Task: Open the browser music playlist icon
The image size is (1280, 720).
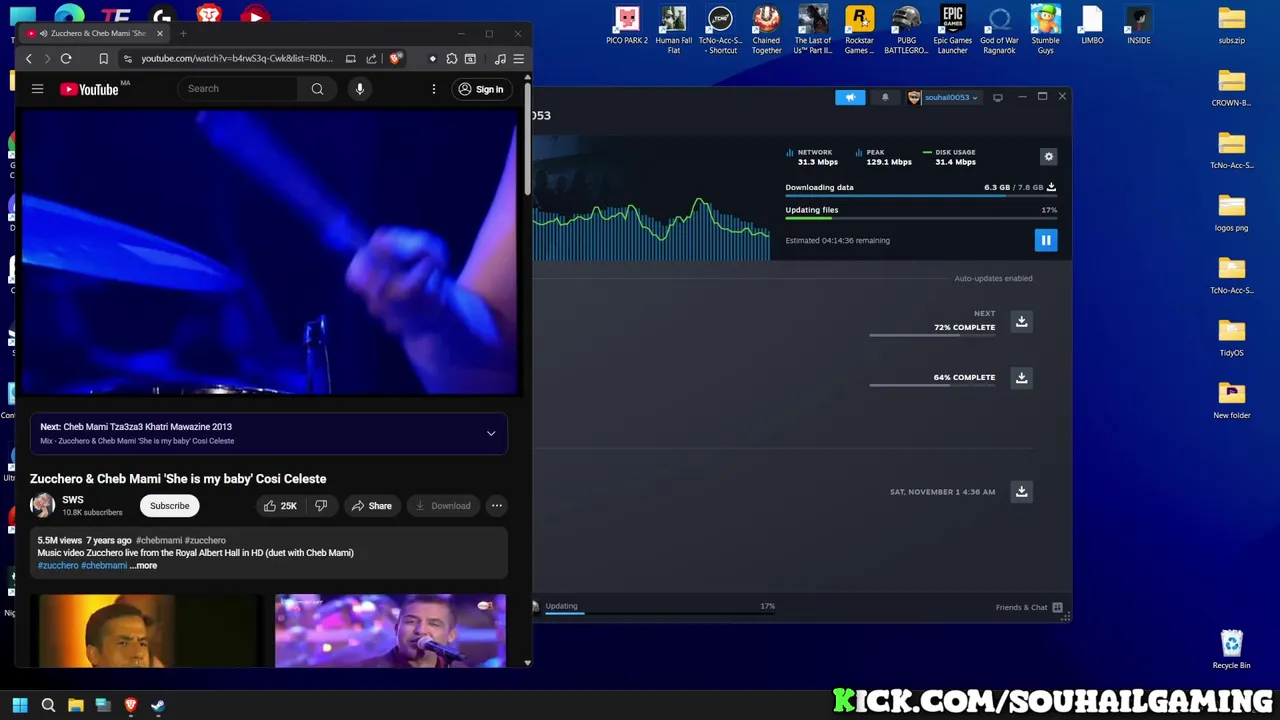Action: (x=500, y=59)
